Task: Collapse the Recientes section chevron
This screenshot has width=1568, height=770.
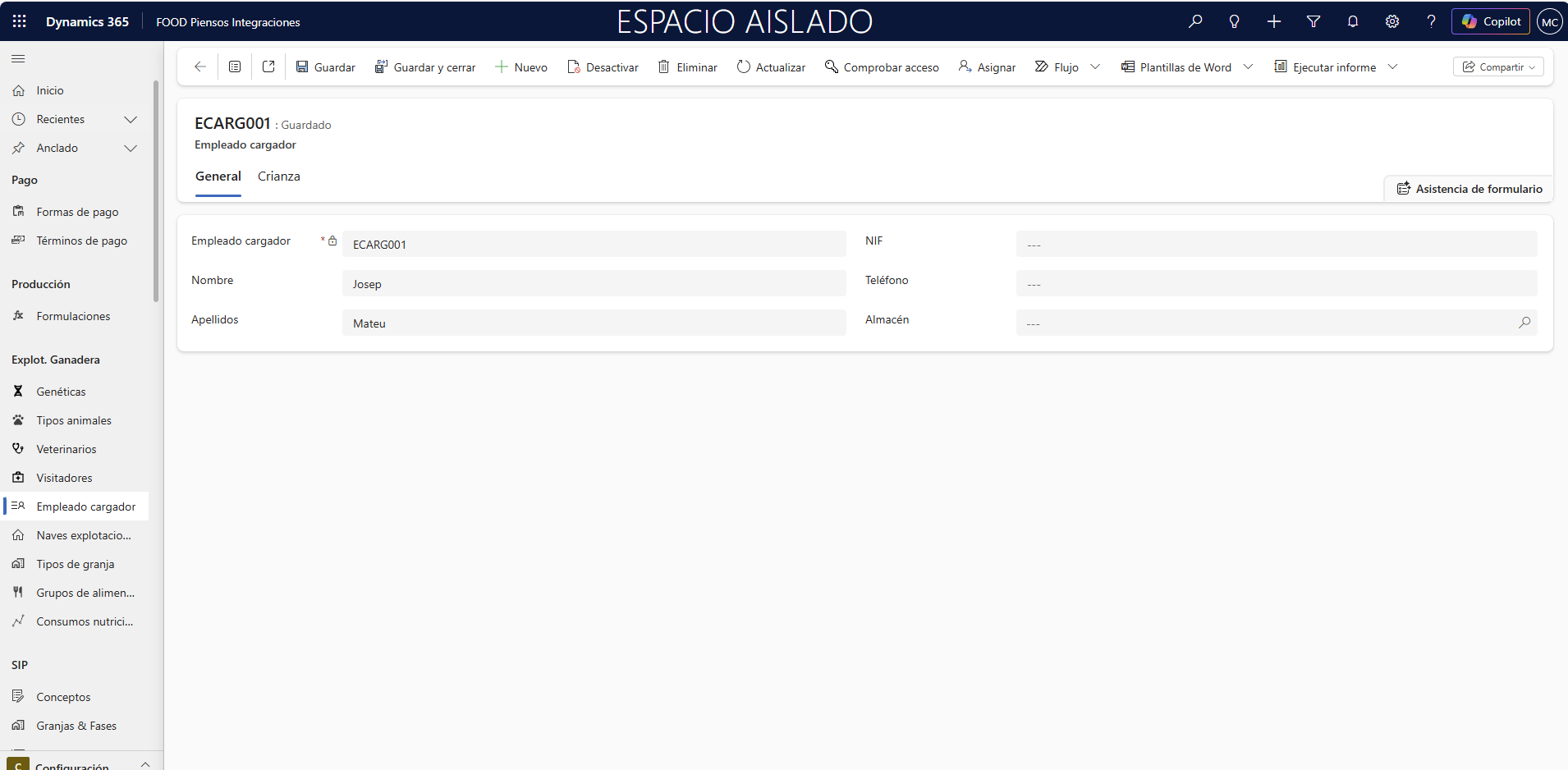Action: point(131,119)
